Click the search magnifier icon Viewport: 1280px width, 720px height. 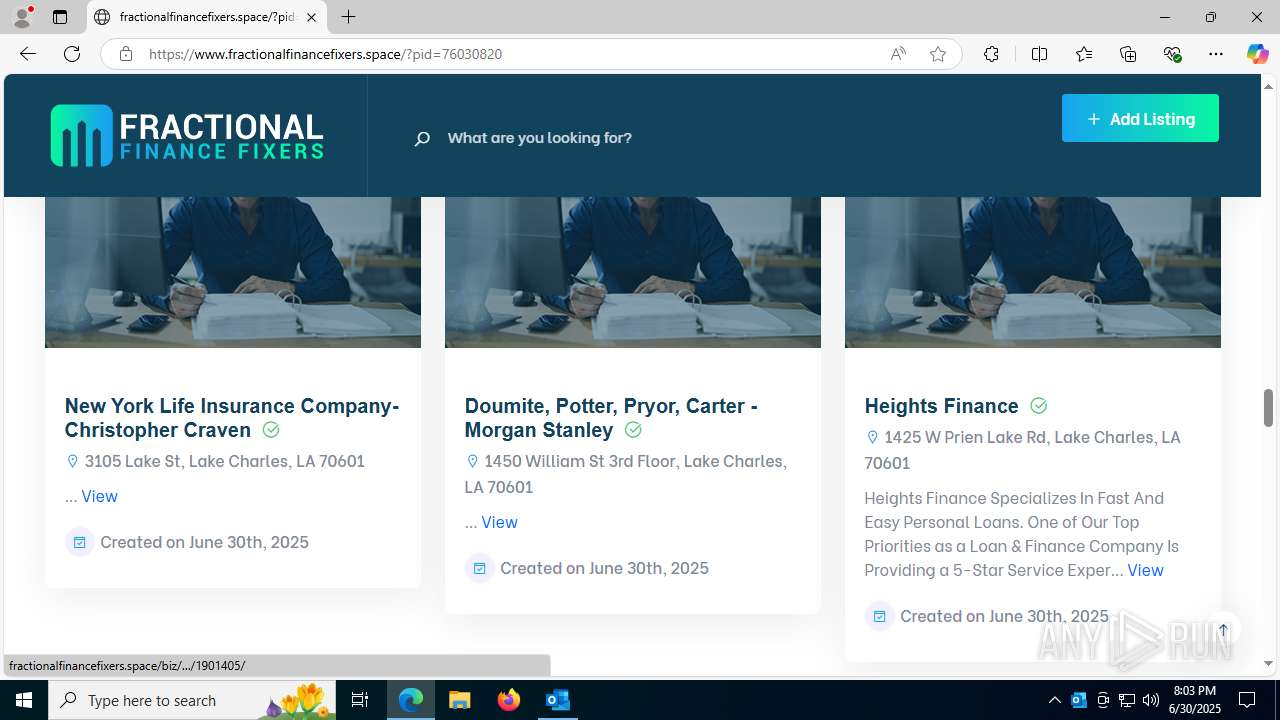tap(422, 138)
